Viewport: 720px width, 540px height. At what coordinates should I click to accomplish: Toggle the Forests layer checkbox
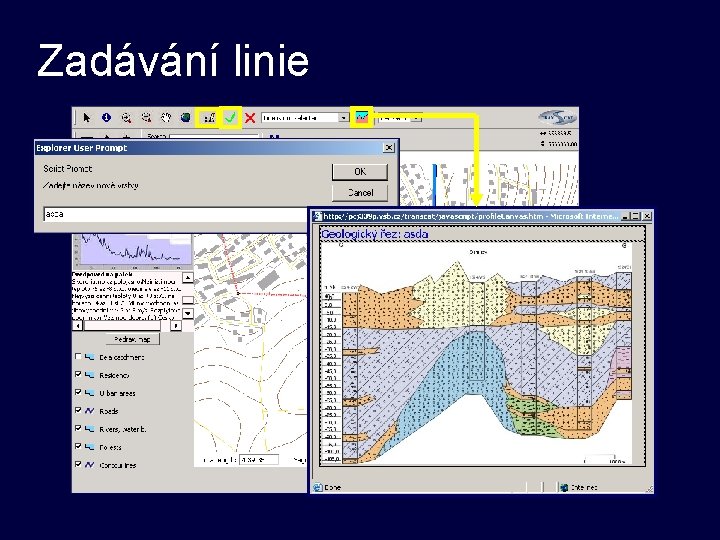point(78,446)
